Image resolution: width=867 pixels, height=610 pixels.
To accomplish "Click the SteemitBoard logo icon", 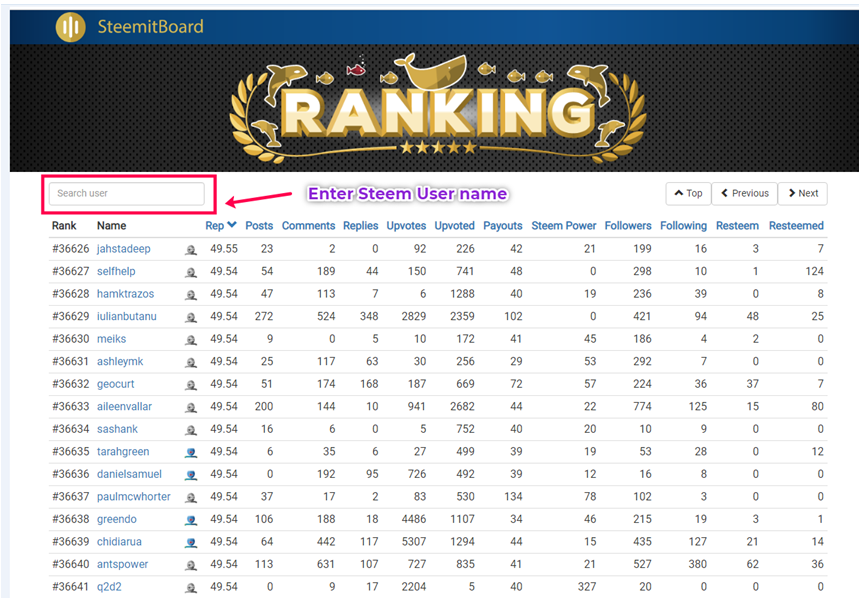I will [x=70, y=27].
